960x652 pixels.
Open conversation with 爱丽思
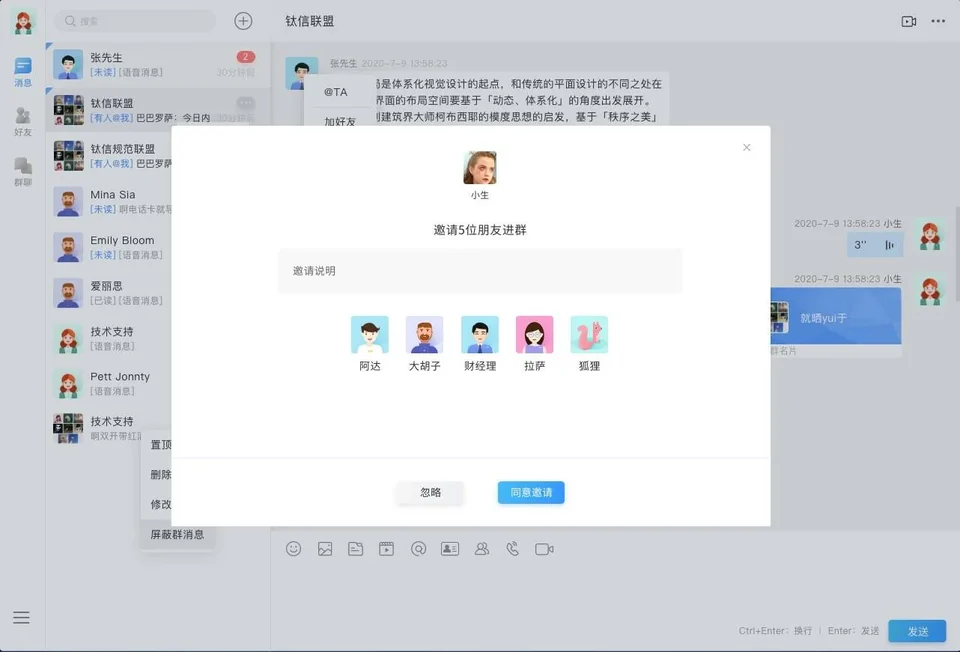110,293
